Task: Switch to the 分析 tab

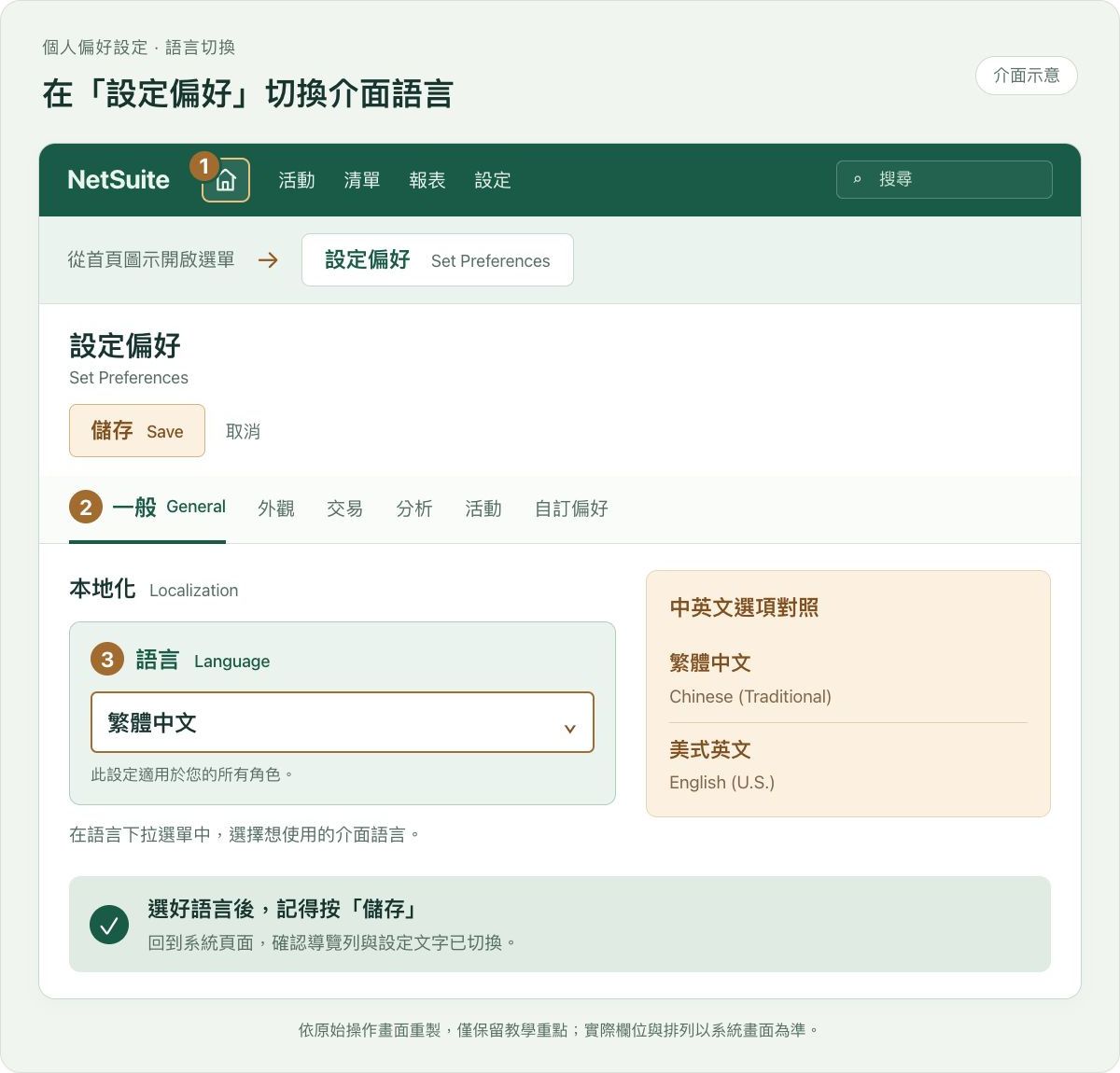Action: tap(413, 509)
